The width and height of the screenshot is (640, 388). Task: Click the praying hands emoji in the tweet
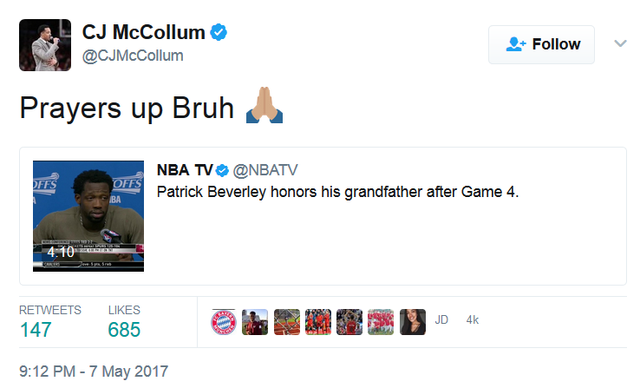pyautogui.click(x=264, y=105)
